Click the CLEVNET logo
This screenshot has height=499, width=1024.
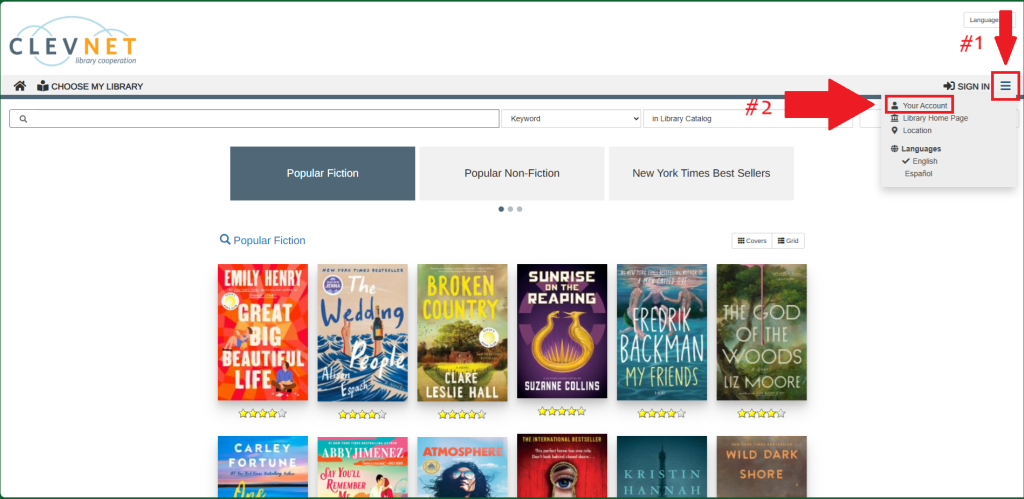tap(72, 42)
